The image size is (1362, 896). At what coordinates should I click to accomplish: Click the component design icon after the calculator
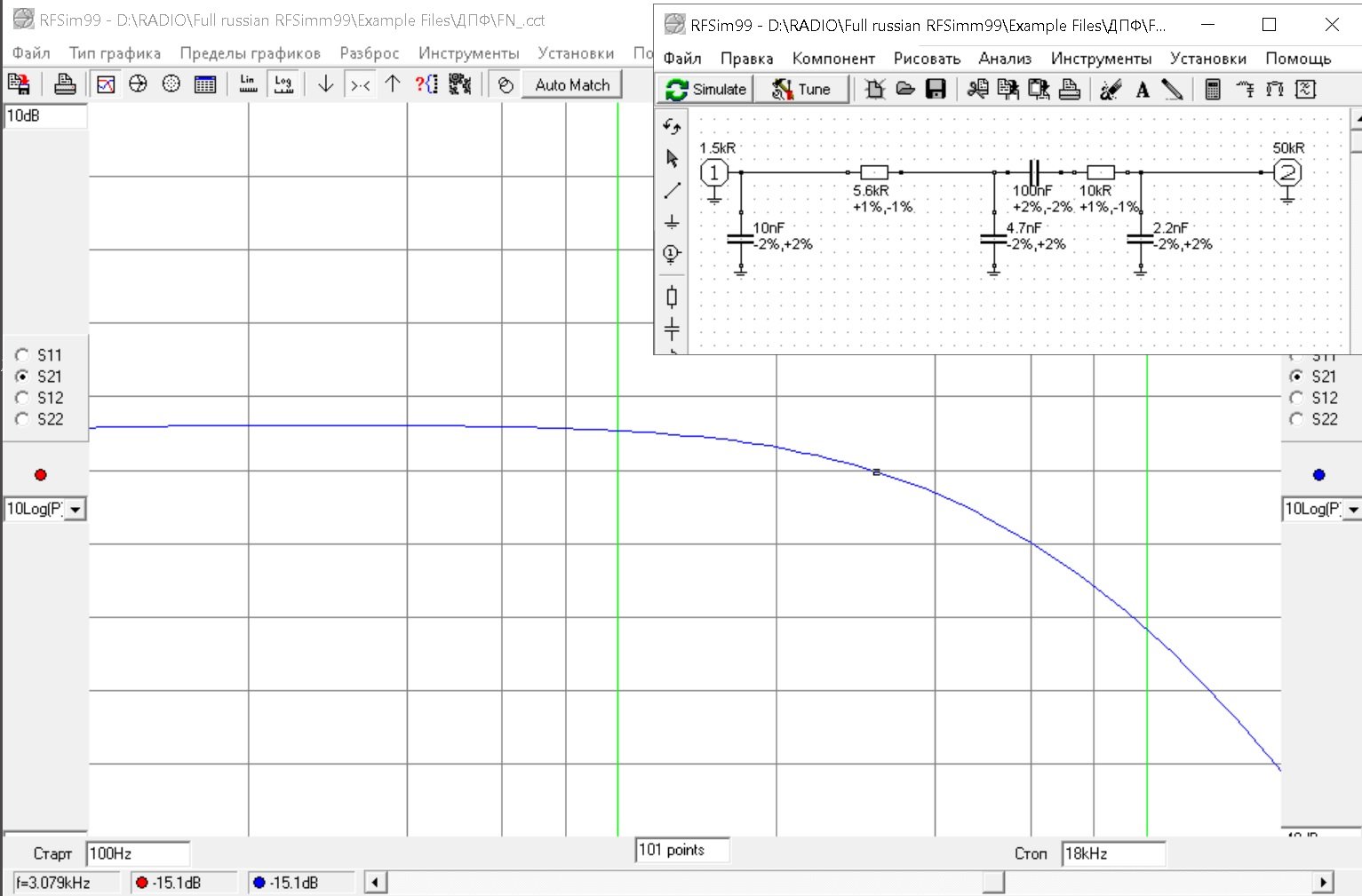tap(1245, 90)
